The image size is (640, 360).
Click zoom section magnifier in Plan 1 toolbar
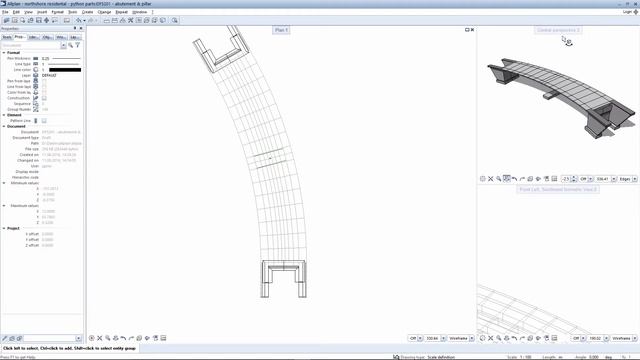pos(108,338)
